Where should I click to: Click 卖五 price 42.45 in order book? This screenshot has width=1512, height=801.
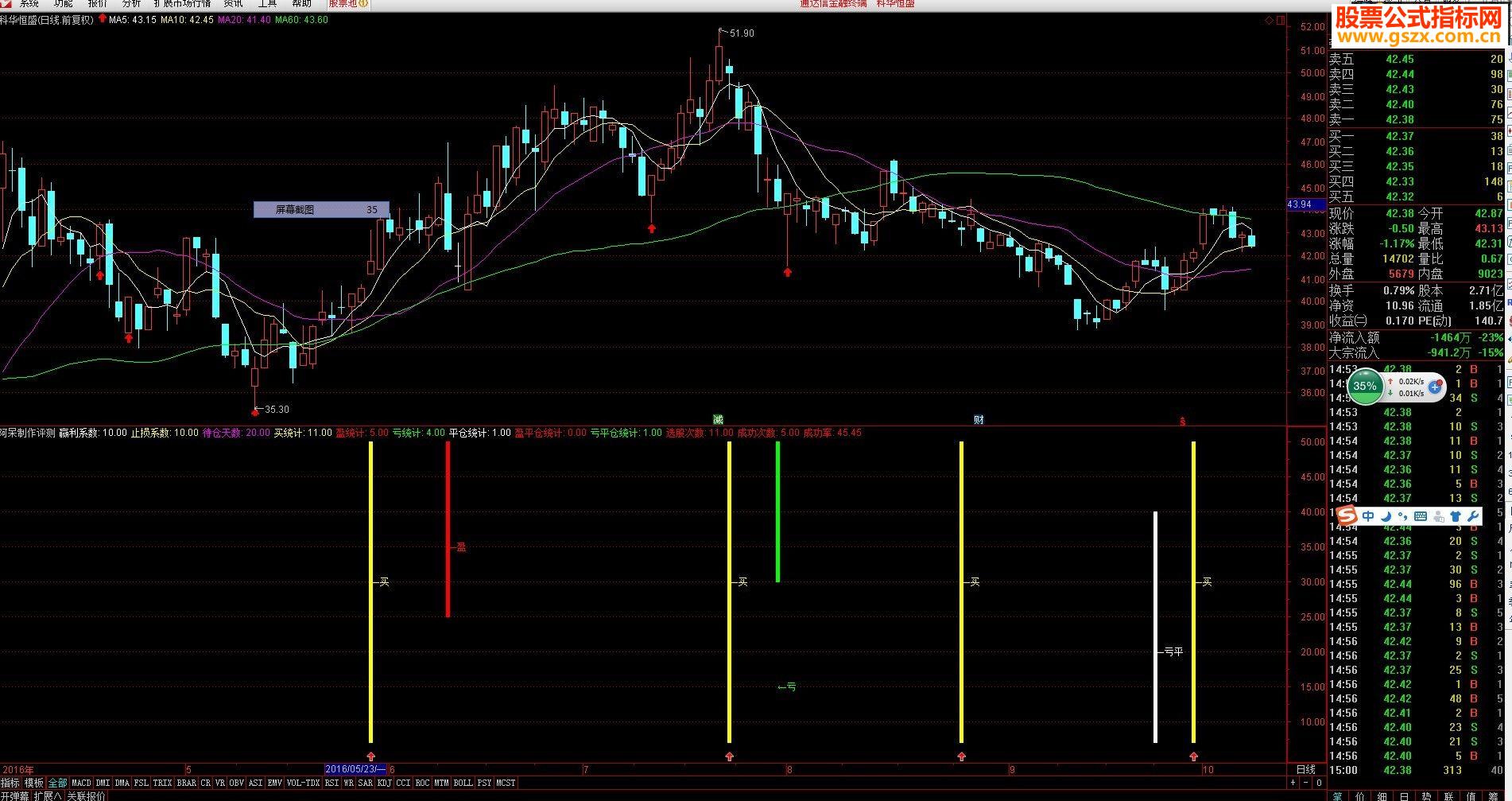1400,59
